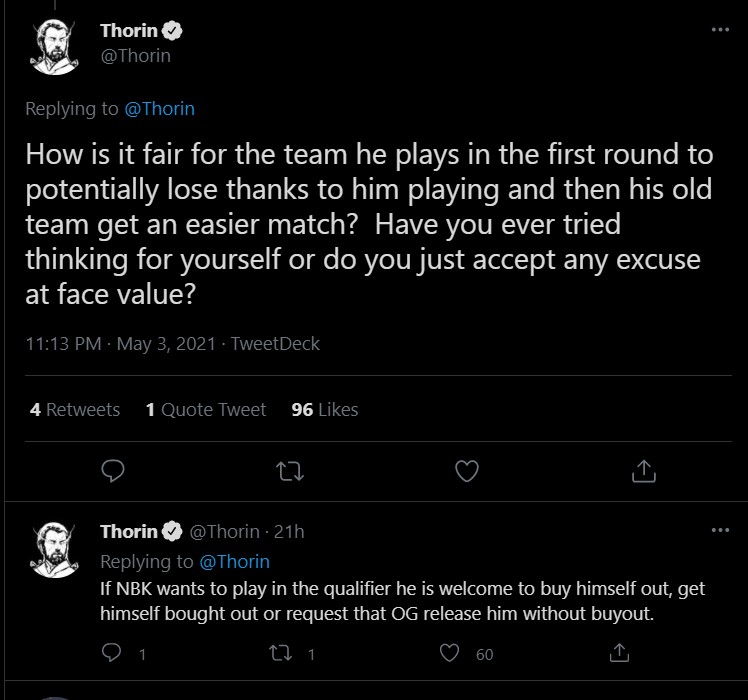View the 1 Quote Tweet
The width and height of the screenshot is (748, 700).
coord(206,409)
